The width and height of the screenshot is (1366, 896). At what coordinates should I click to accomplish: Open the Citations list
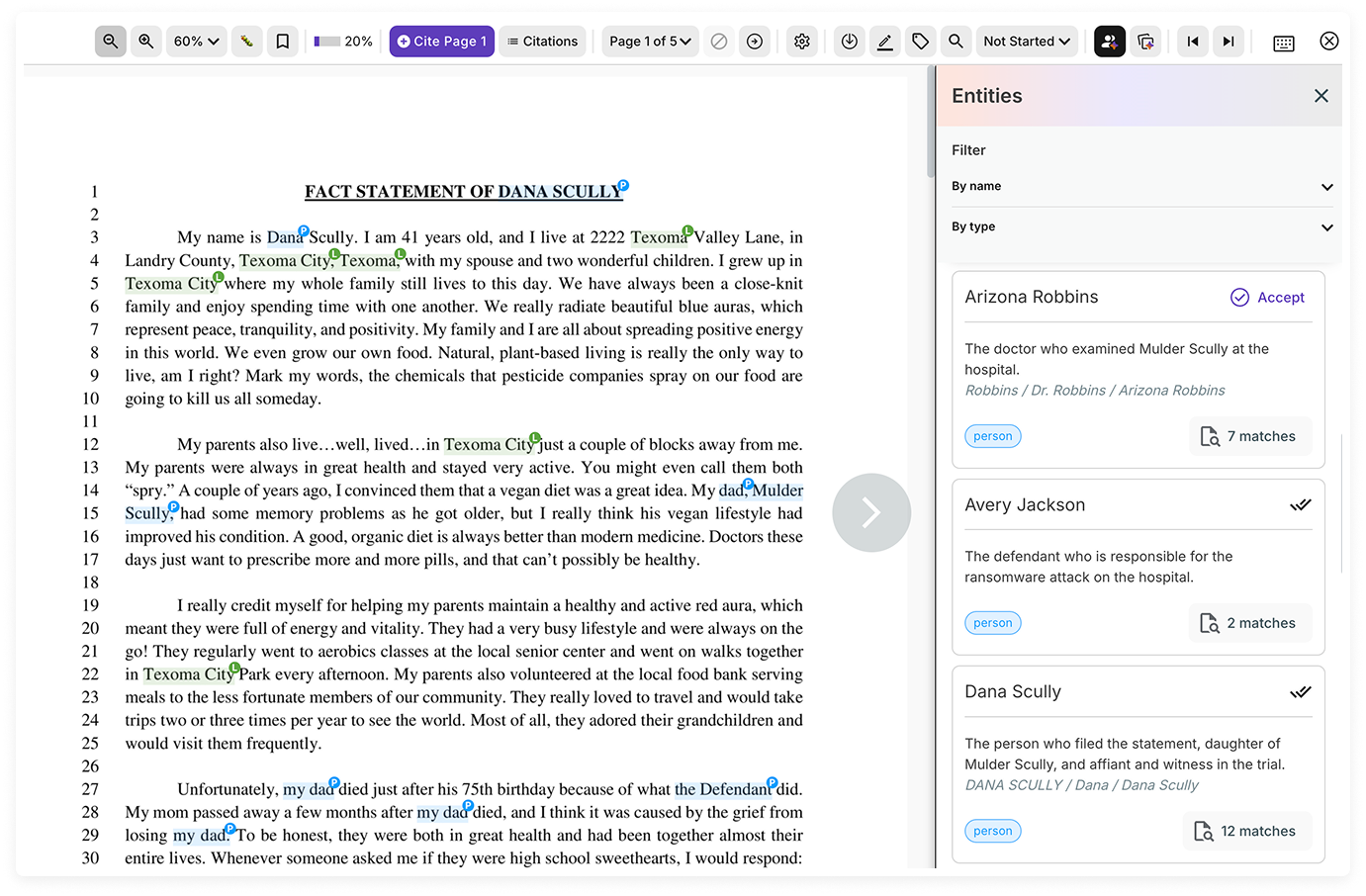(x=542, y=42)
